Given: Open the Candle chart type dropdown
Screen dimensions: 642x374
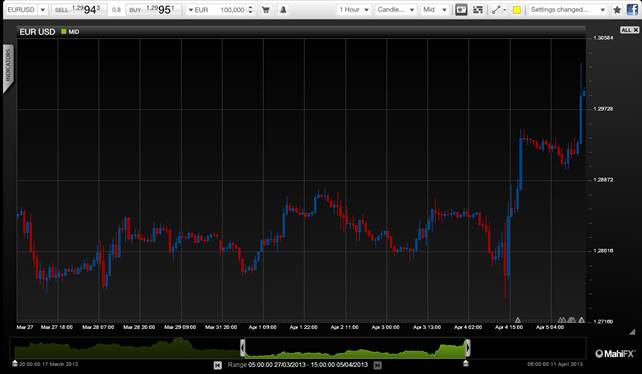Looking at the screenshot, I should point(396,9).
